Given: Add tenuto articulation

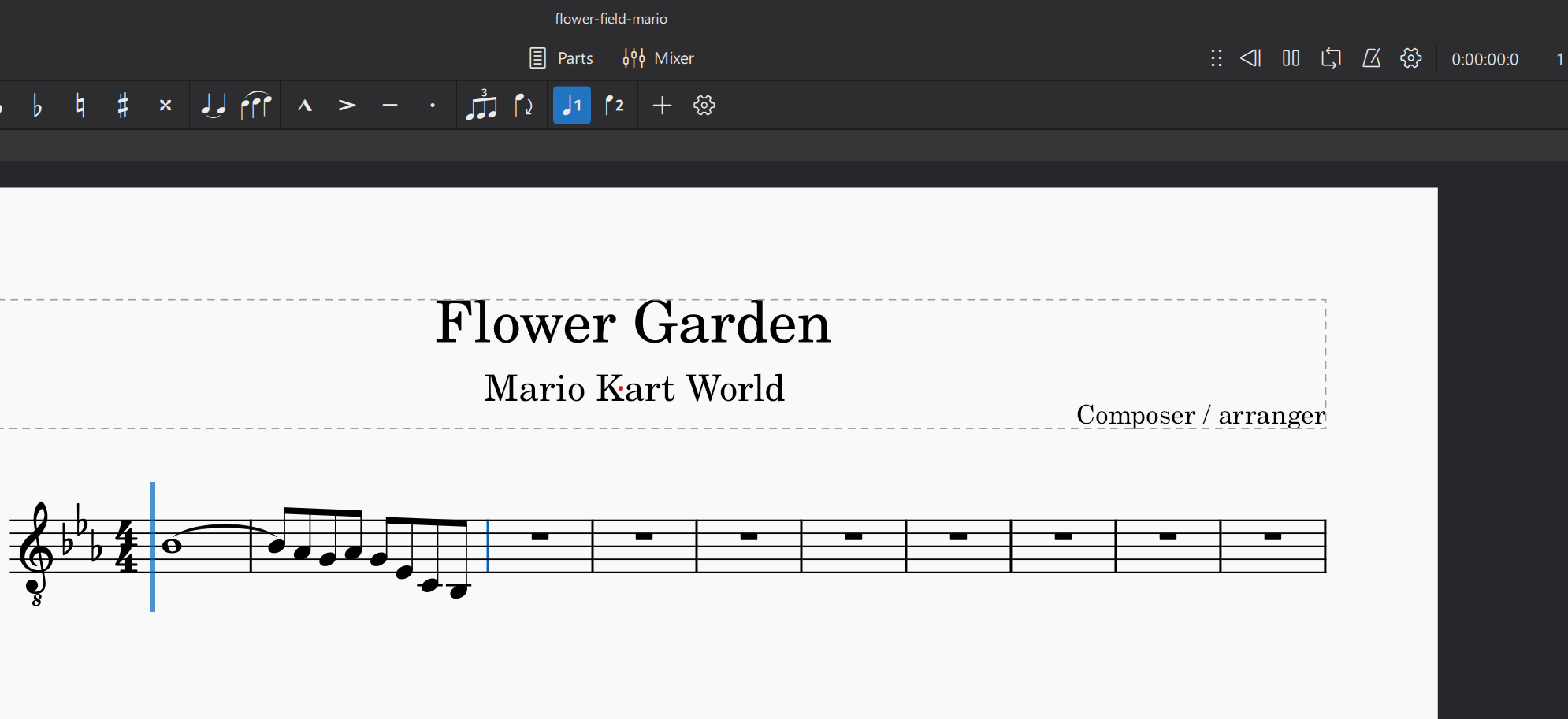Looking at the screenshot, I should (390, 105).
